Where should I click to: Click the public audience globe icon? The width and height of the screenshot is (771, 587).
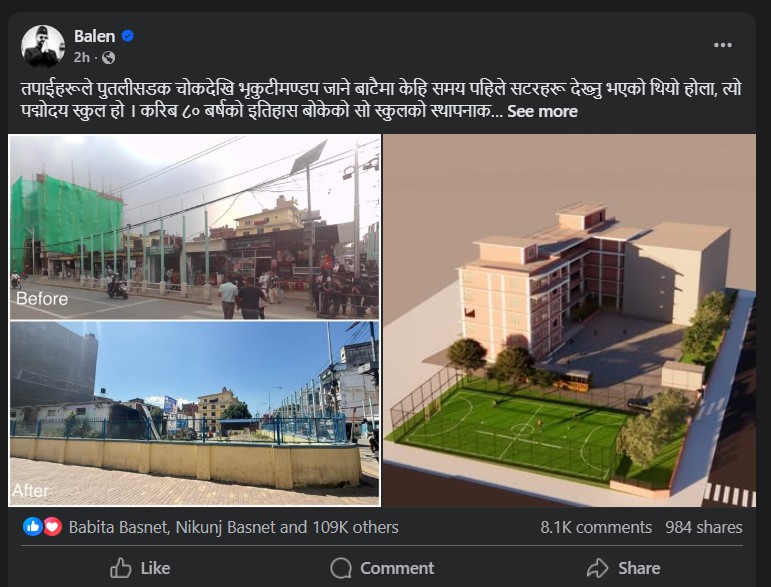(109, 58)
